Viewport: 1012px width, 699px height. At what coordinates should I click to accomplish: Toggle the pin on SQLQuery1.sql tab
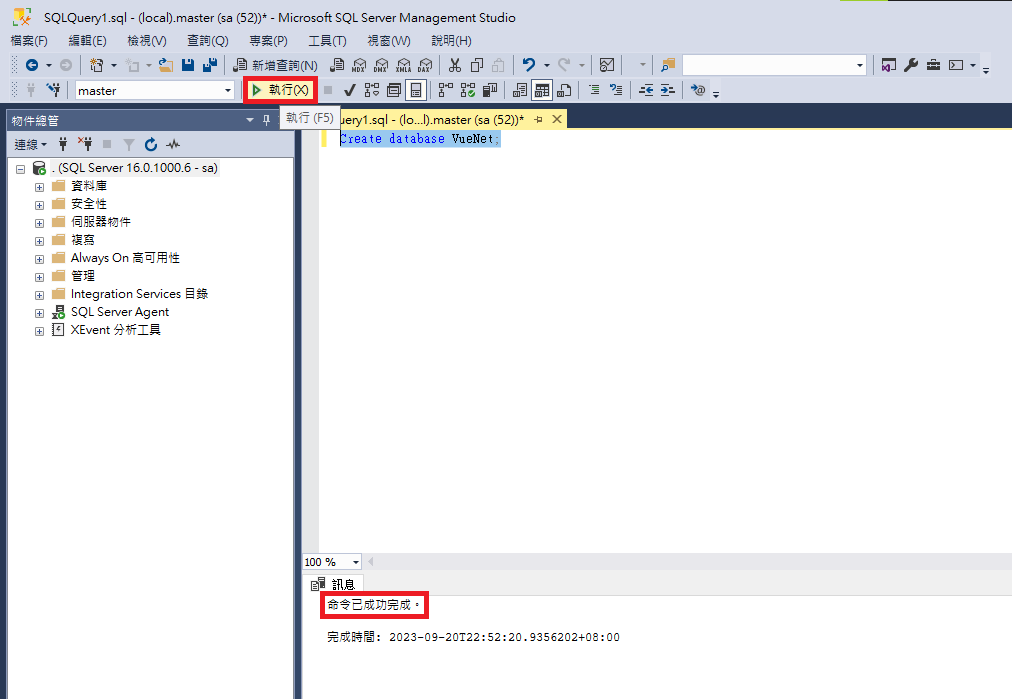[538, 119]
